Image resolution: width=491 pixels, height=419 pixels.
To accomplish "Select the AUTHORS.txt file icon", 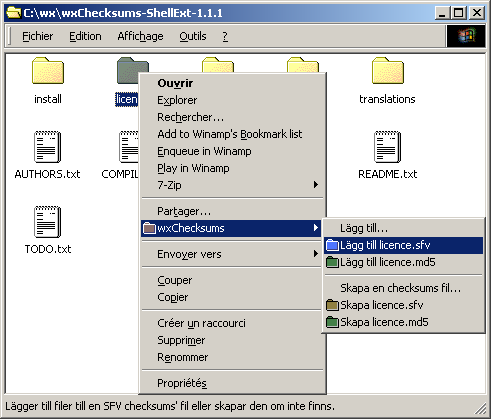I will tap(47, 147).
